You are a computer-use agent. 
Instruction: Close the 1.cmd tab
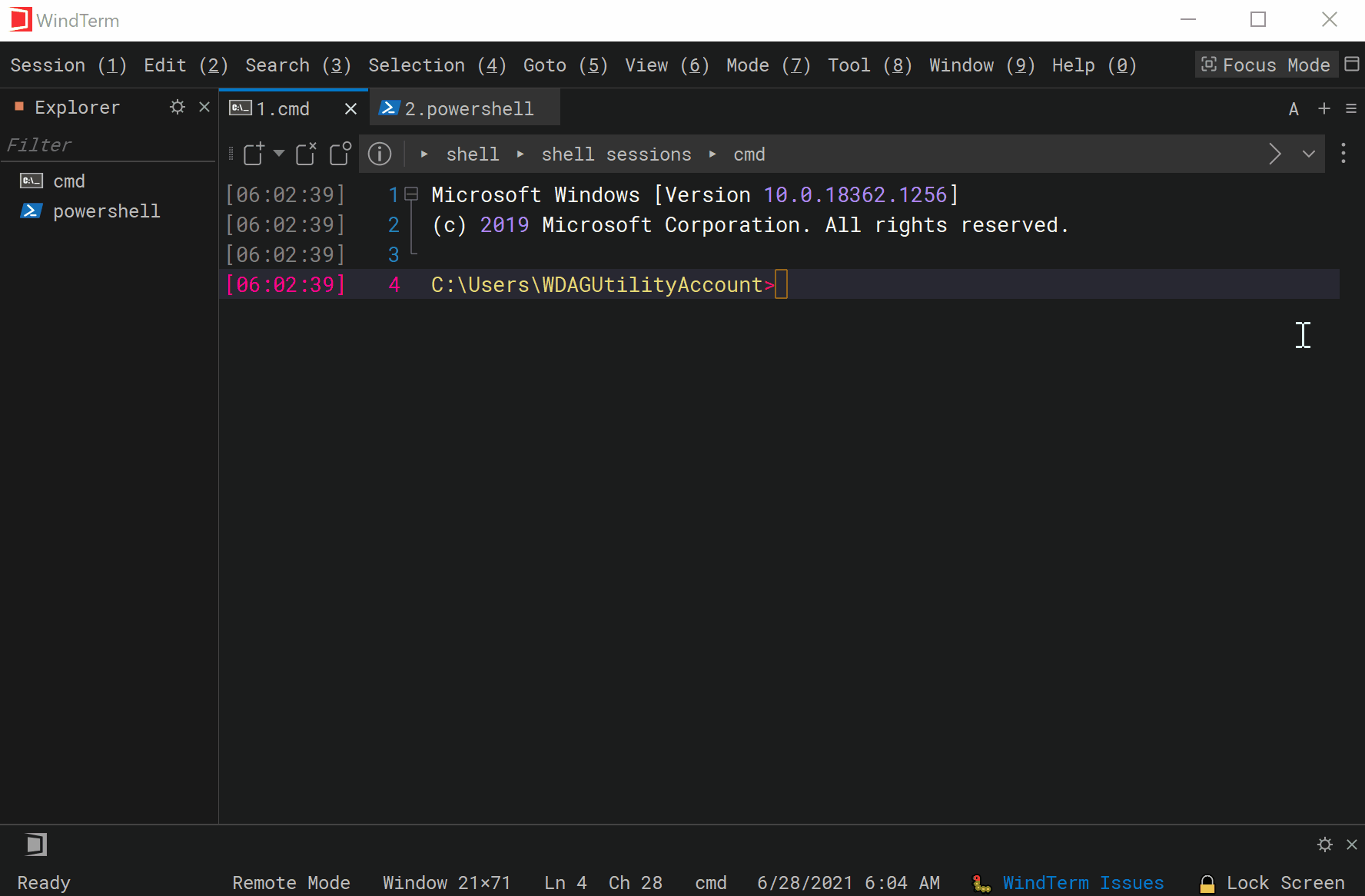350,108
